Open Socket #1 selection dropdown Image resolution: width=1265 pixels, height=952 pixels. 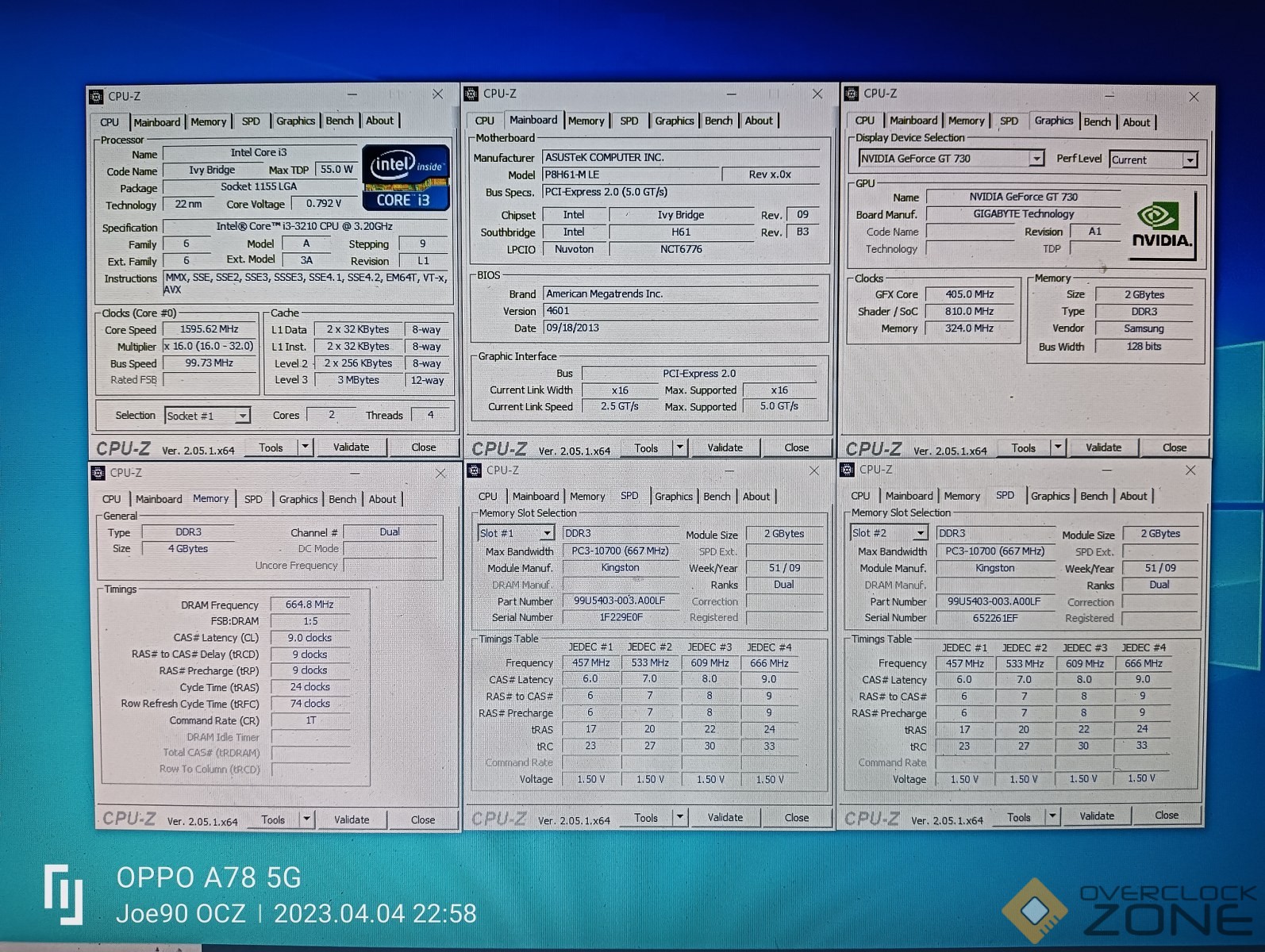click(243, 416)
